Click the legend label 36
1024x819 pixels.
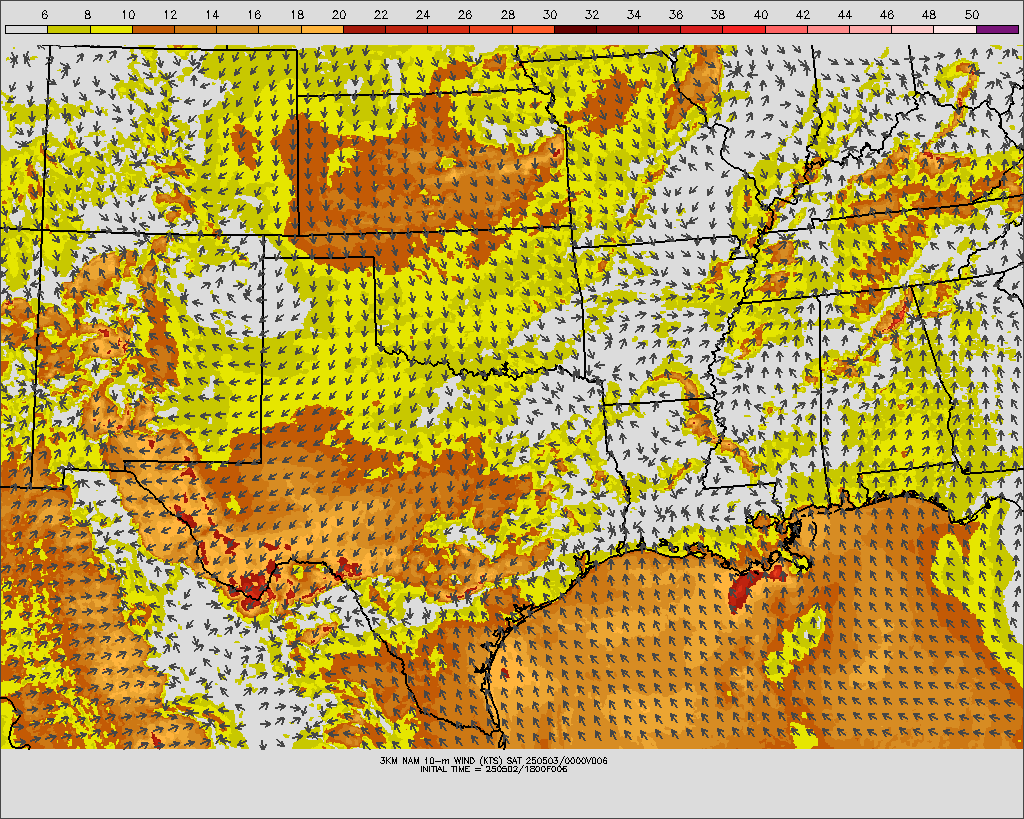(676, 14)
